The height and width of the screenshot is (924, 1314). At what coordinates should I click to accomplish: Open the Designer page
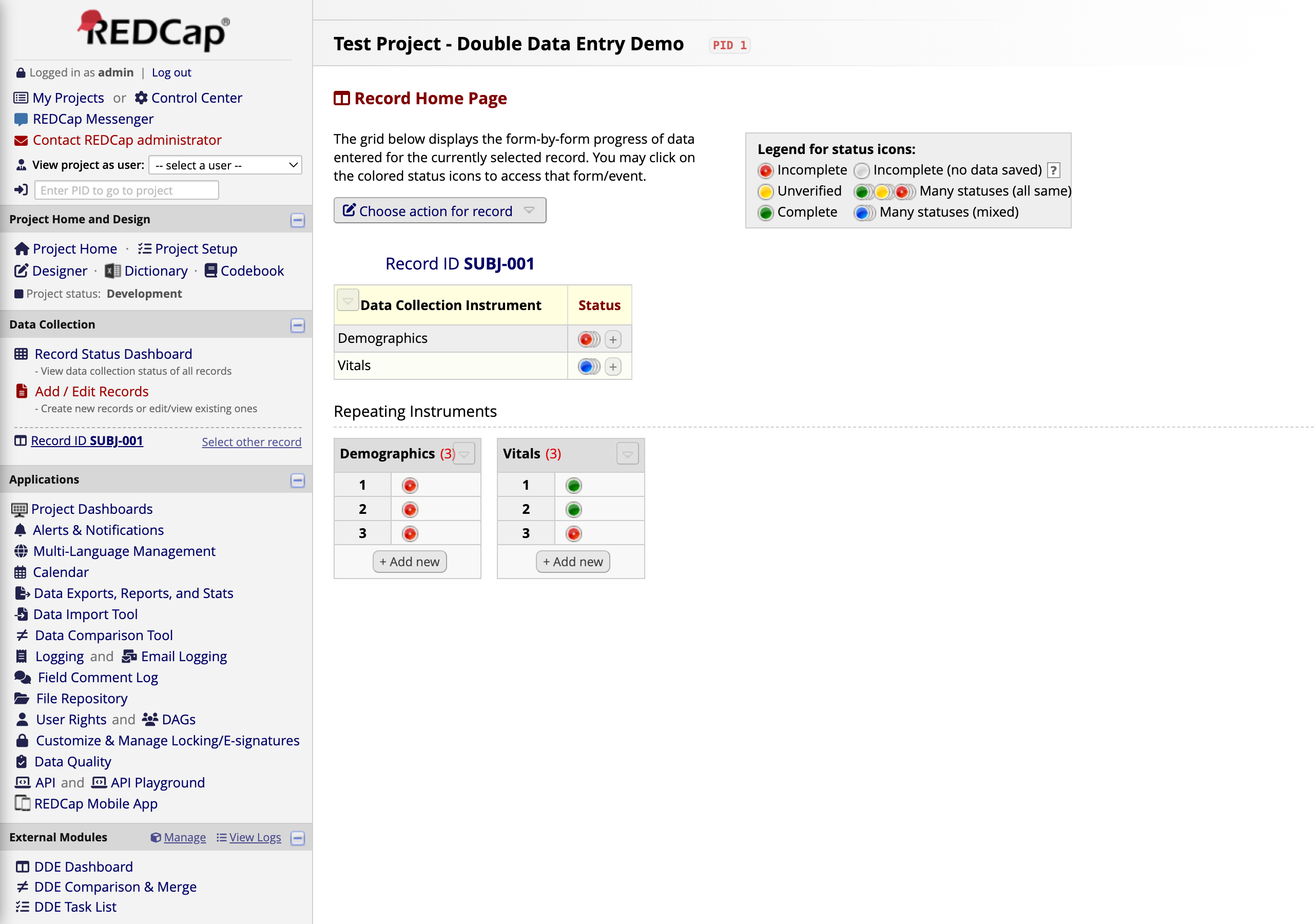[x=60, y=271]
